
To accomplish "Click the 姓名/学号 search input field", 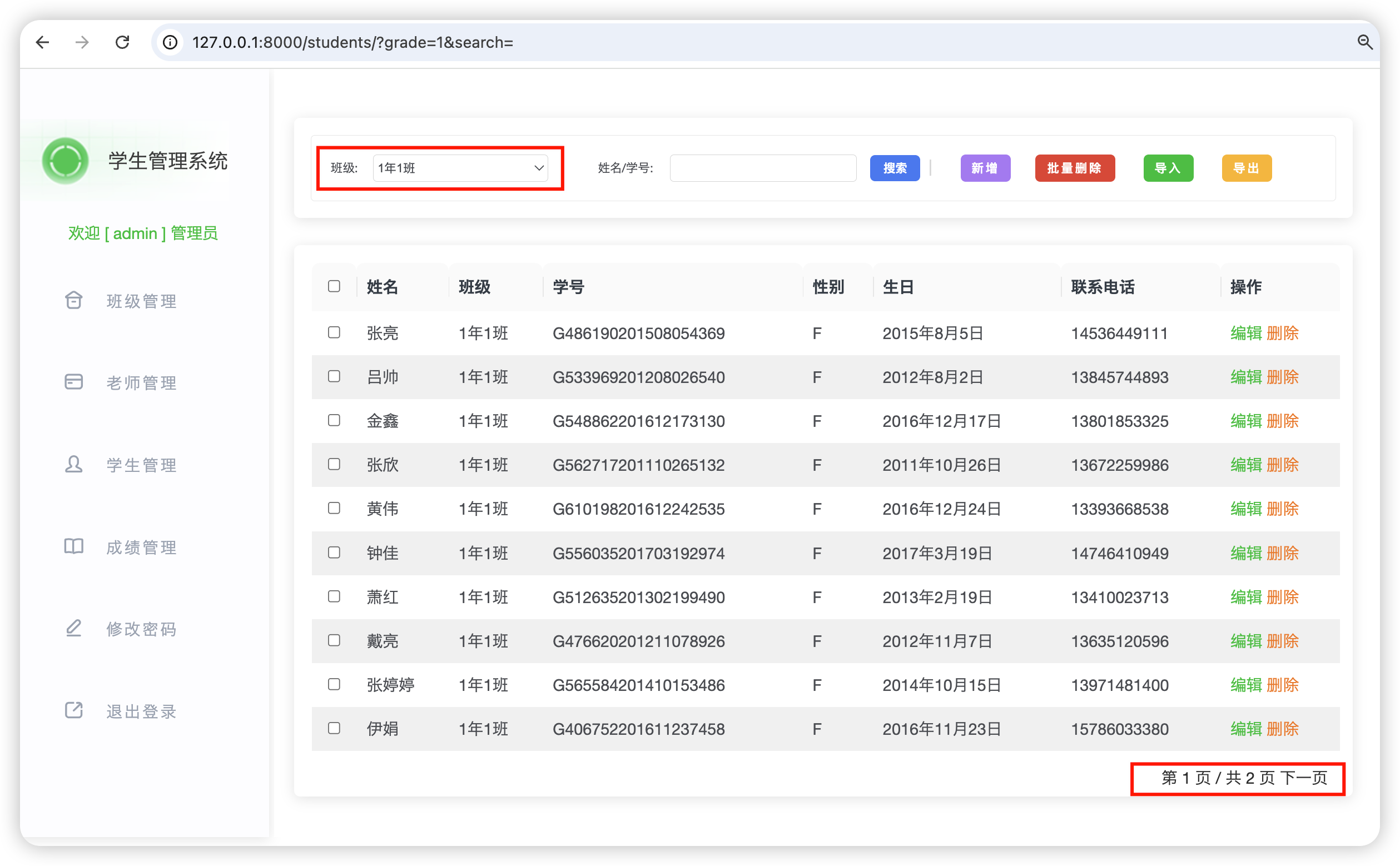I will pos(762,168).
